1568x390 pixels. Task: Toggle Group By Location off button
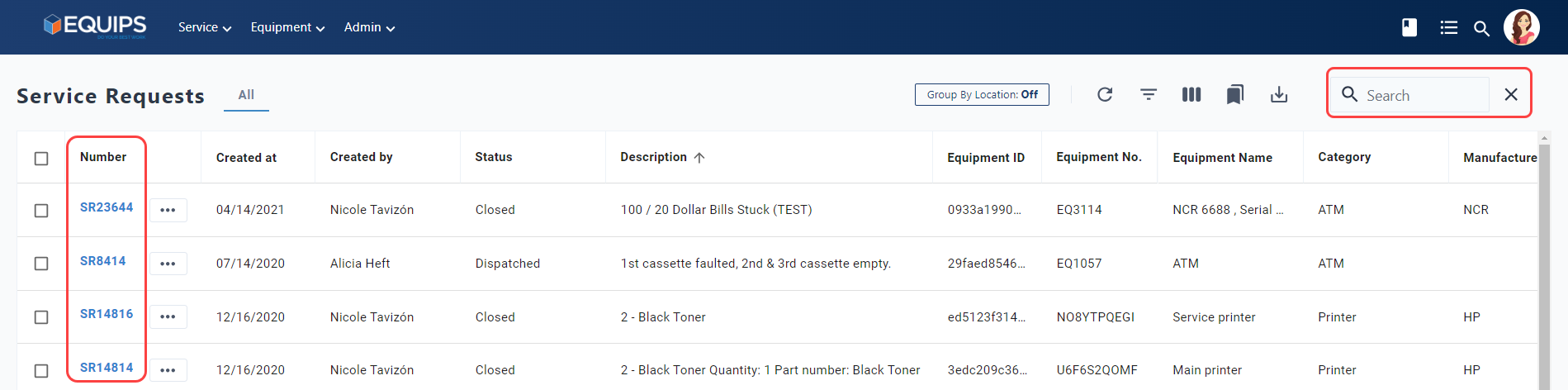982,94
